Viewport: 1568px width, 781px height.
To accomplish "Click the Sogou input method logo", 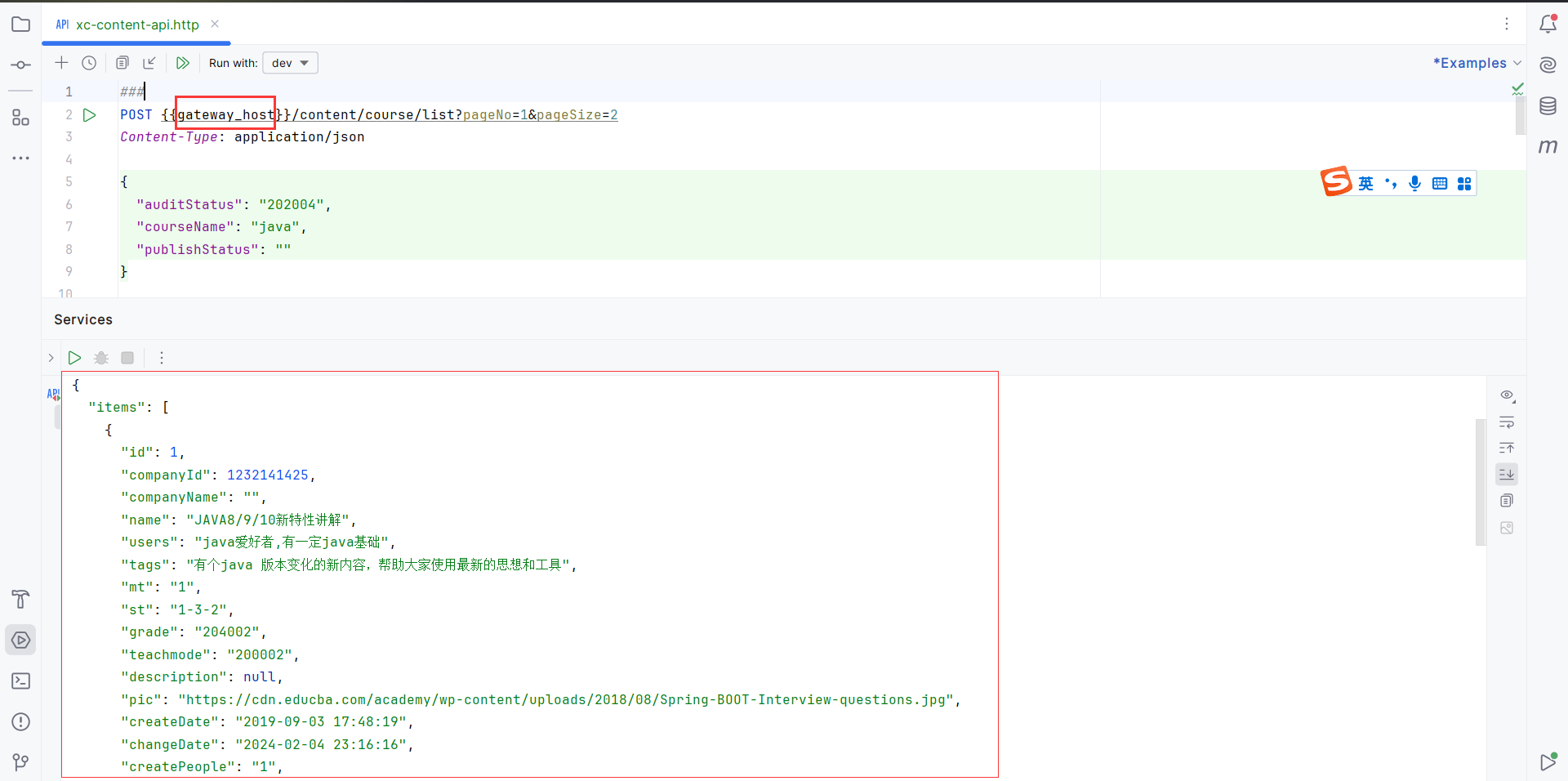I will coord(1336,182).
